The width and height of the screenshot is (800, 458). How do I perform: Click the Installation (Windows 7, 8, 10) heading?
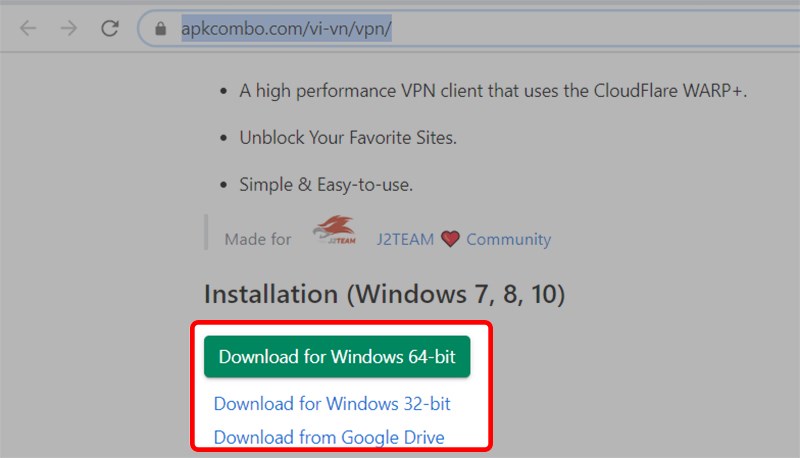(385, 294)
